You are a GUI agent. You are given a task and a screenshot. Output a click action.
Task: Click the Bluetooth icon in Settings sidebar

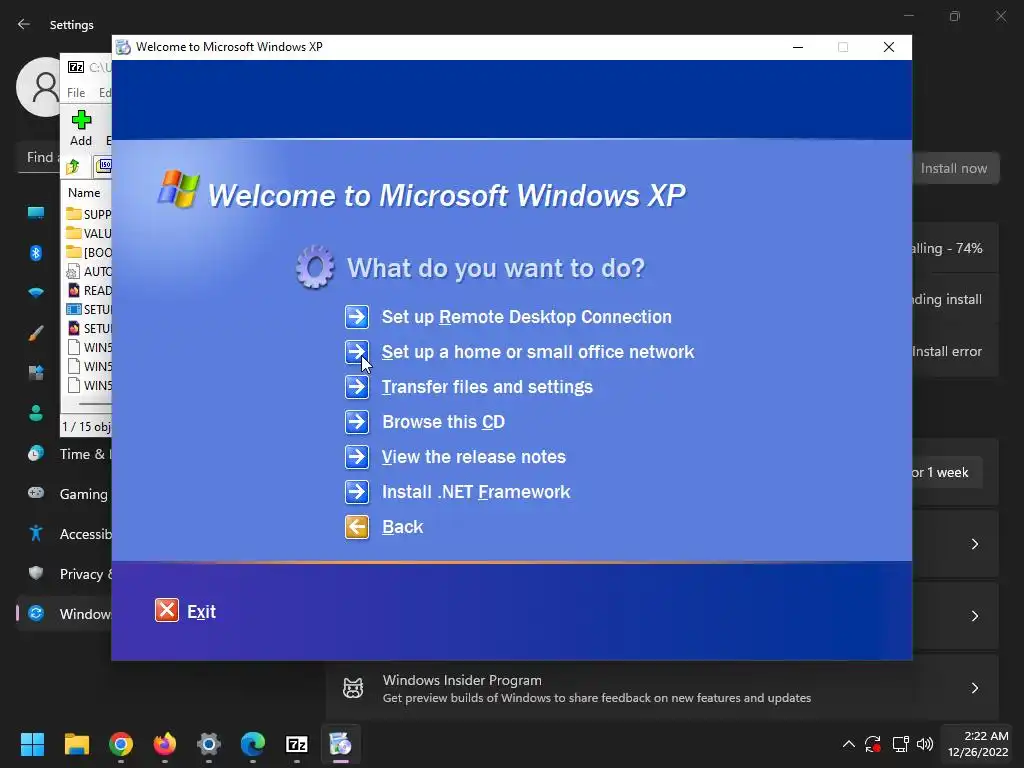36,253
